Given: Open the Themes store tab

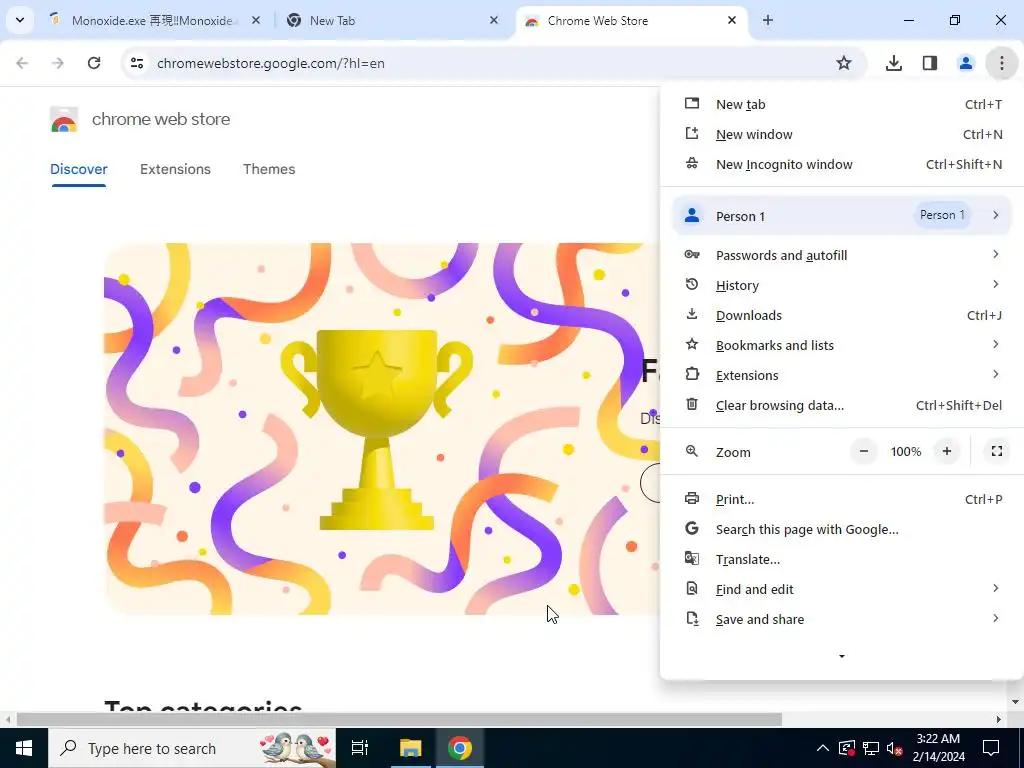Looking at the screenshot, I should (269, 169).
